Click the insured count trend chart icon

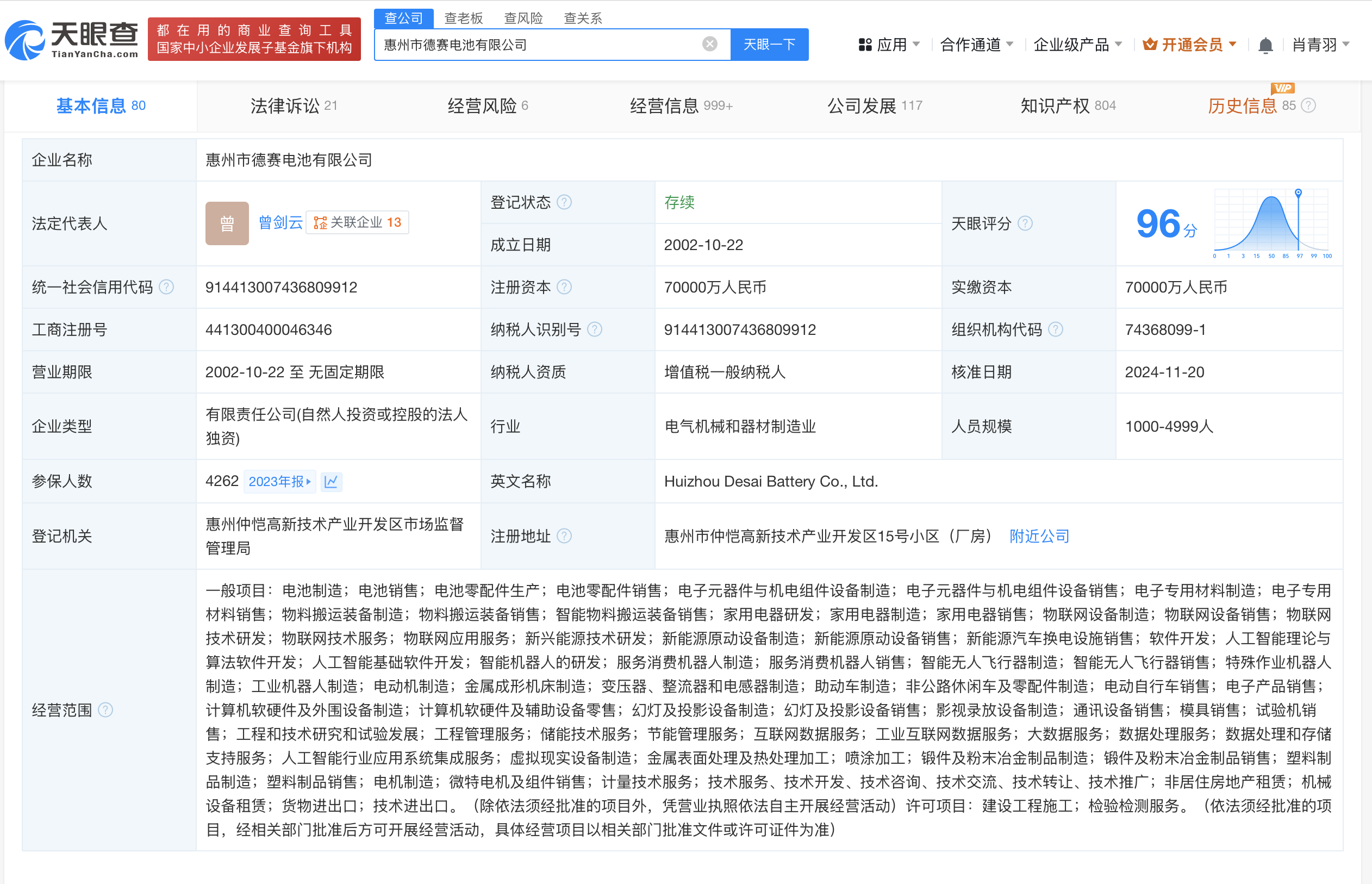click(331, 481)
